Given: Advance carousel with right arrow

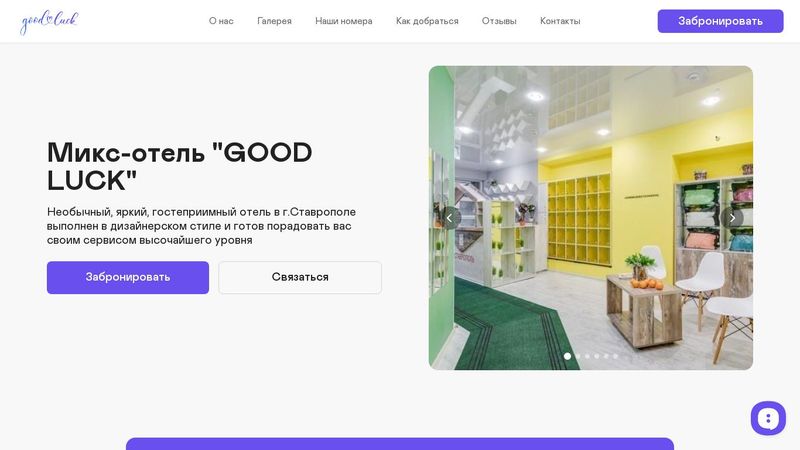Looking at the screenshot, I should [732, 218].
